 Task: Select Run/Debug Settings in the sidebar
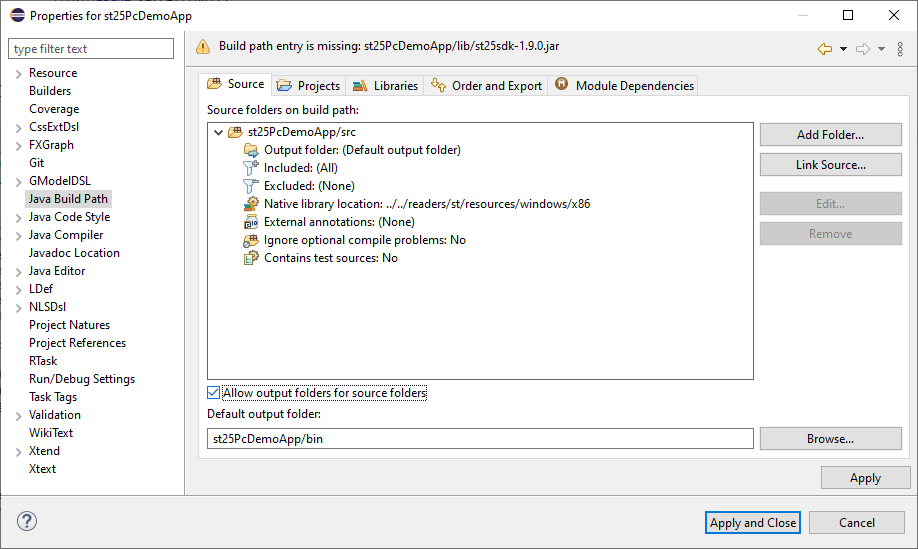tap(82, 379)
